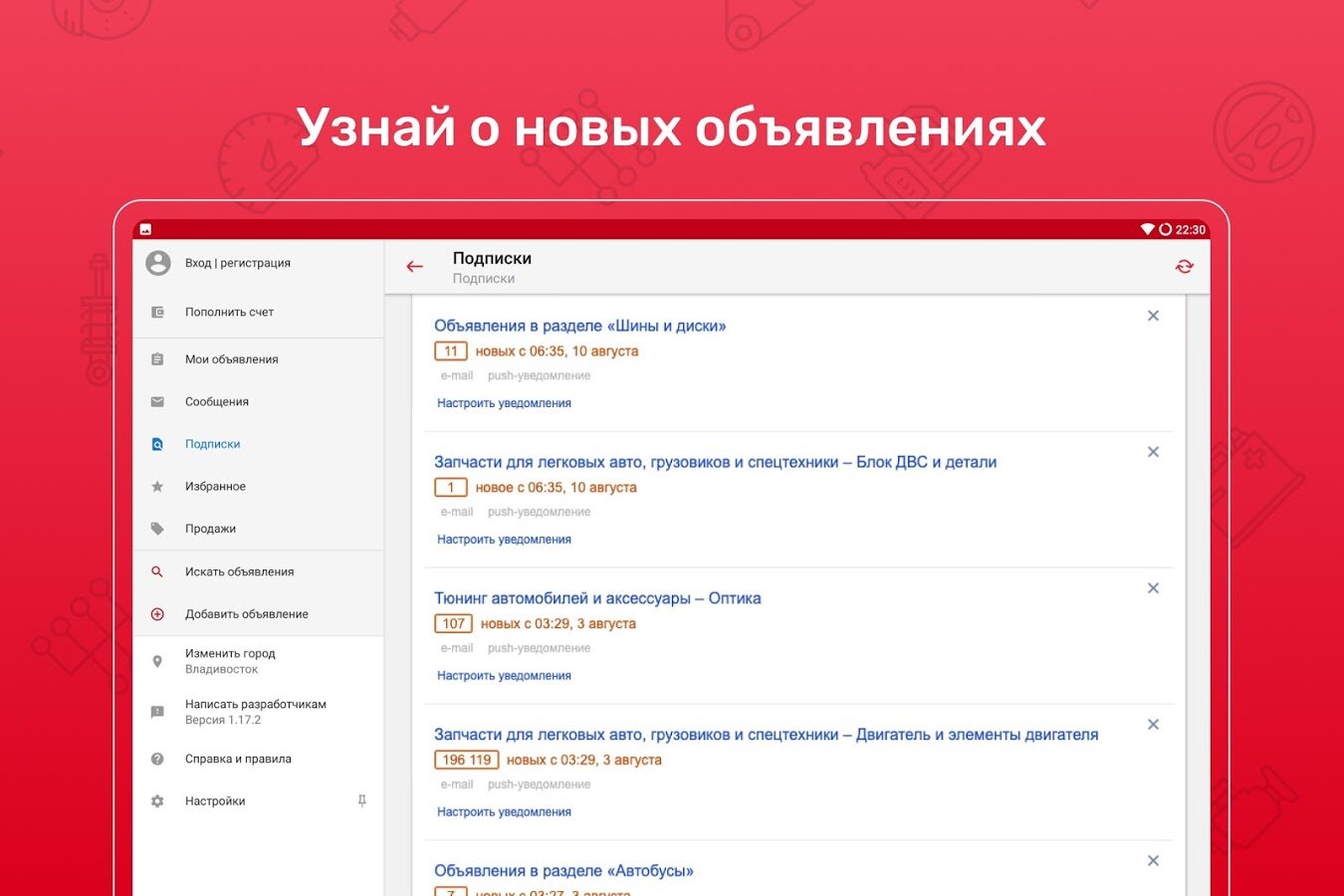Change city via Изменить город Владивосток
Image resolution: width=1344 pixels, height=896 pixels.
[x=258, y=661]
